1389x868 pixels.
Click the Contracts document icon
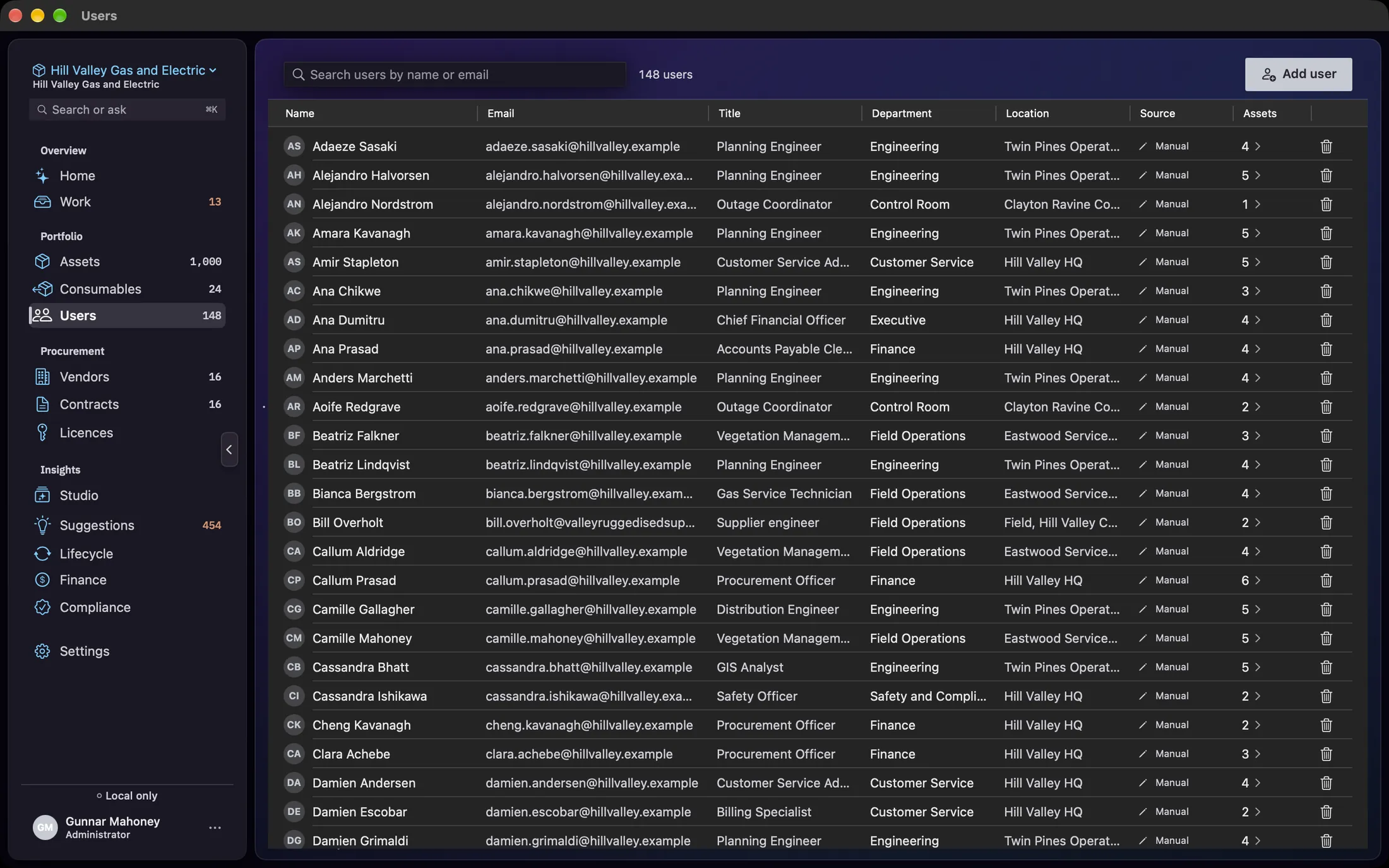pyautogui.click(x=42, y=405)
